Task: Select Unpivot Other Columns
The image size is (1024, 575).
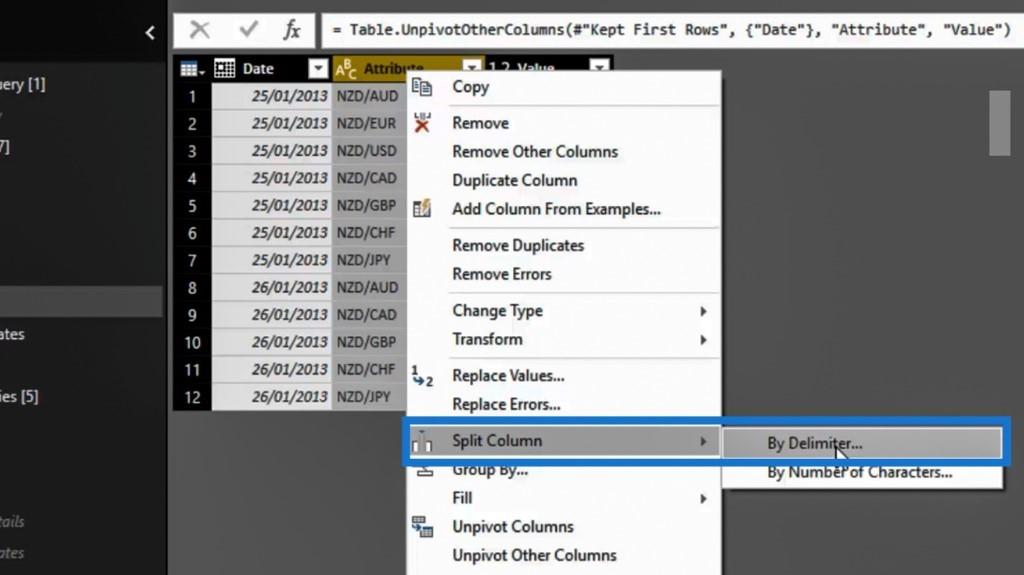Action: pyautogui.click(x=534, y=555)
